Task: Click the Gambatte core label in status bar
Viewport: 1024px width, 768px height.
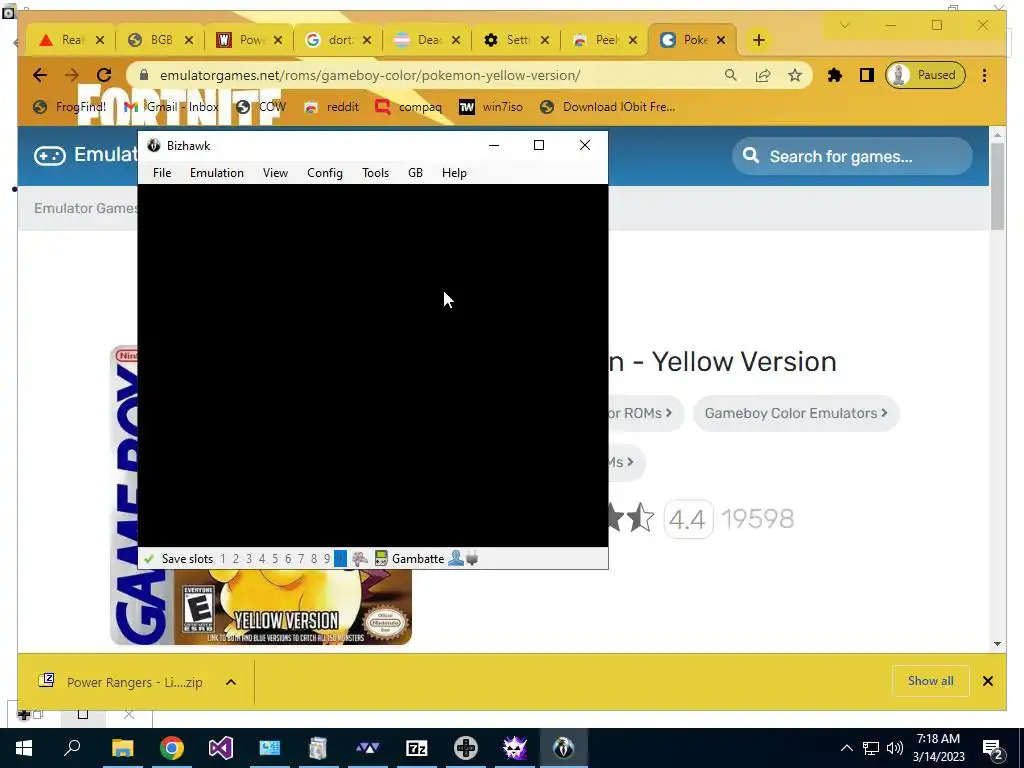Action: point(418,559)
